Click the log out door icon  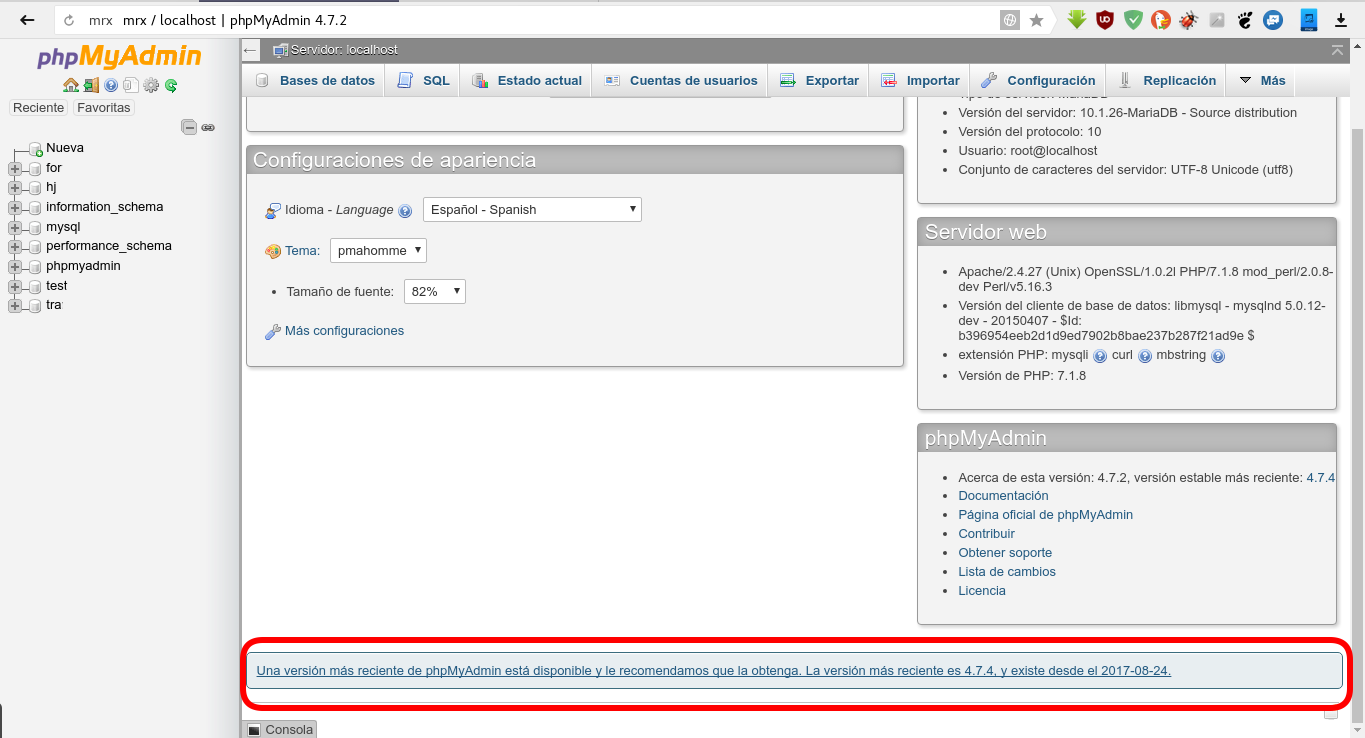[91, 86]
